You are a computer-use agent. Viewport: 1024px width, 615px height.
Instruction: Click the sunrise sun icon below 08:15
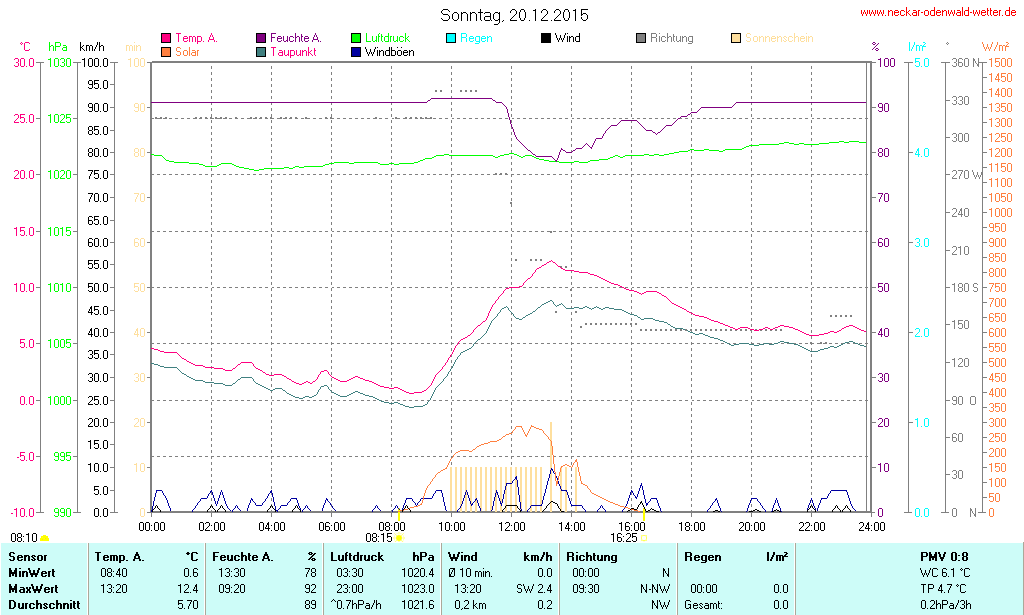(x=399, y=538)
